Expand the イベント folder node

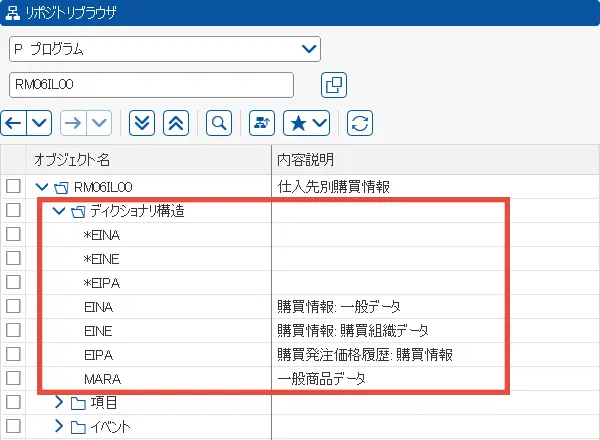[58, 426]
